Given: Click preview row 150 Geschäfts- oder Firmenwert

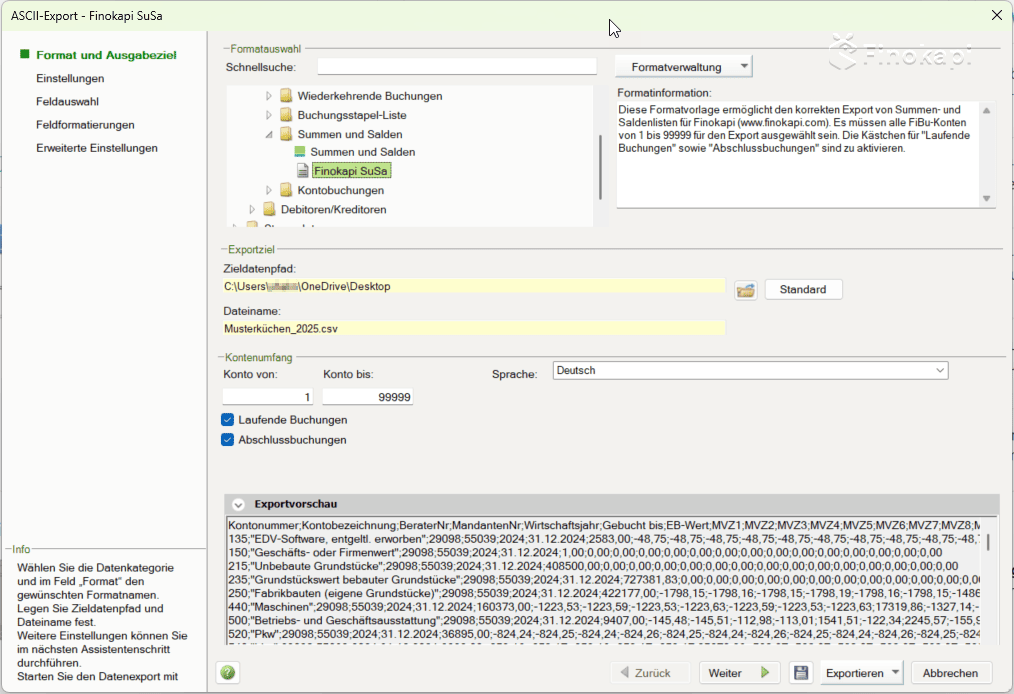Looking at the screenshot, I should [585, 552].
